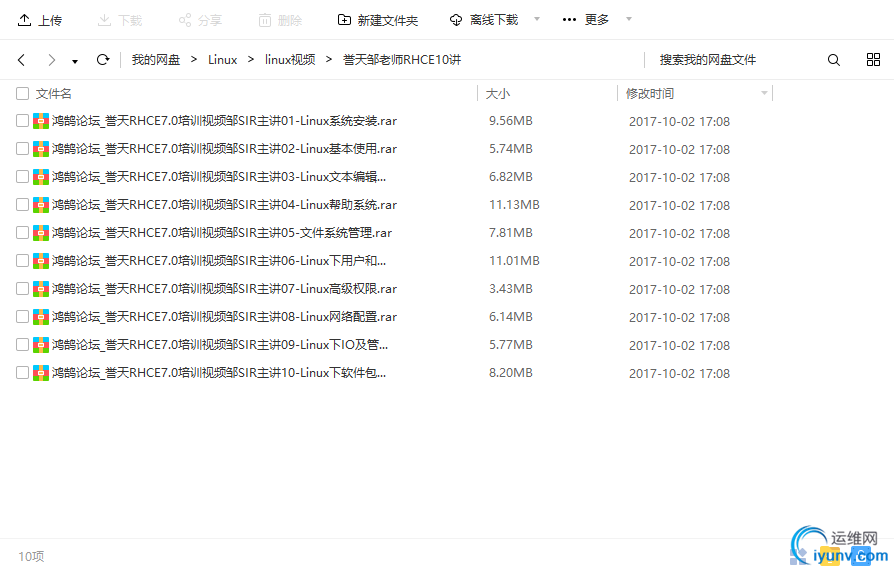
Task: Click the greyed delete (删除) button
Action: pos(280,21)
